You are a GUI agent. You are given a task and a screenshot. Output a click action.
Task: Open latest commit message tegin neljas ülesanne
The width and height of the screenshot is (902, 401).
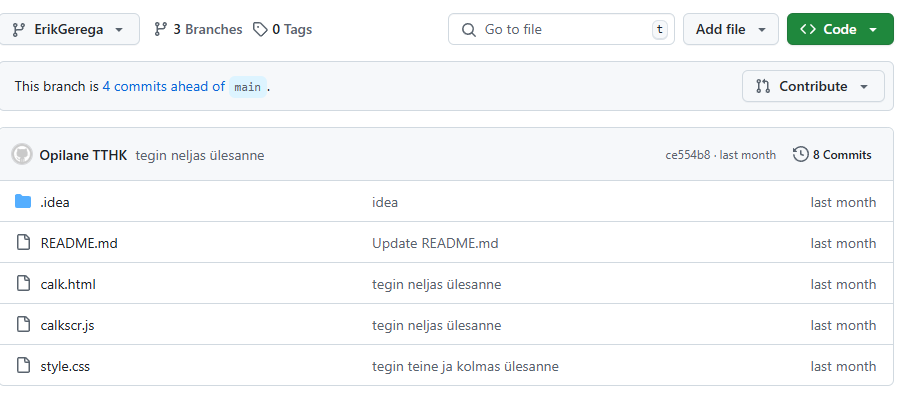(x=200, y=155)
